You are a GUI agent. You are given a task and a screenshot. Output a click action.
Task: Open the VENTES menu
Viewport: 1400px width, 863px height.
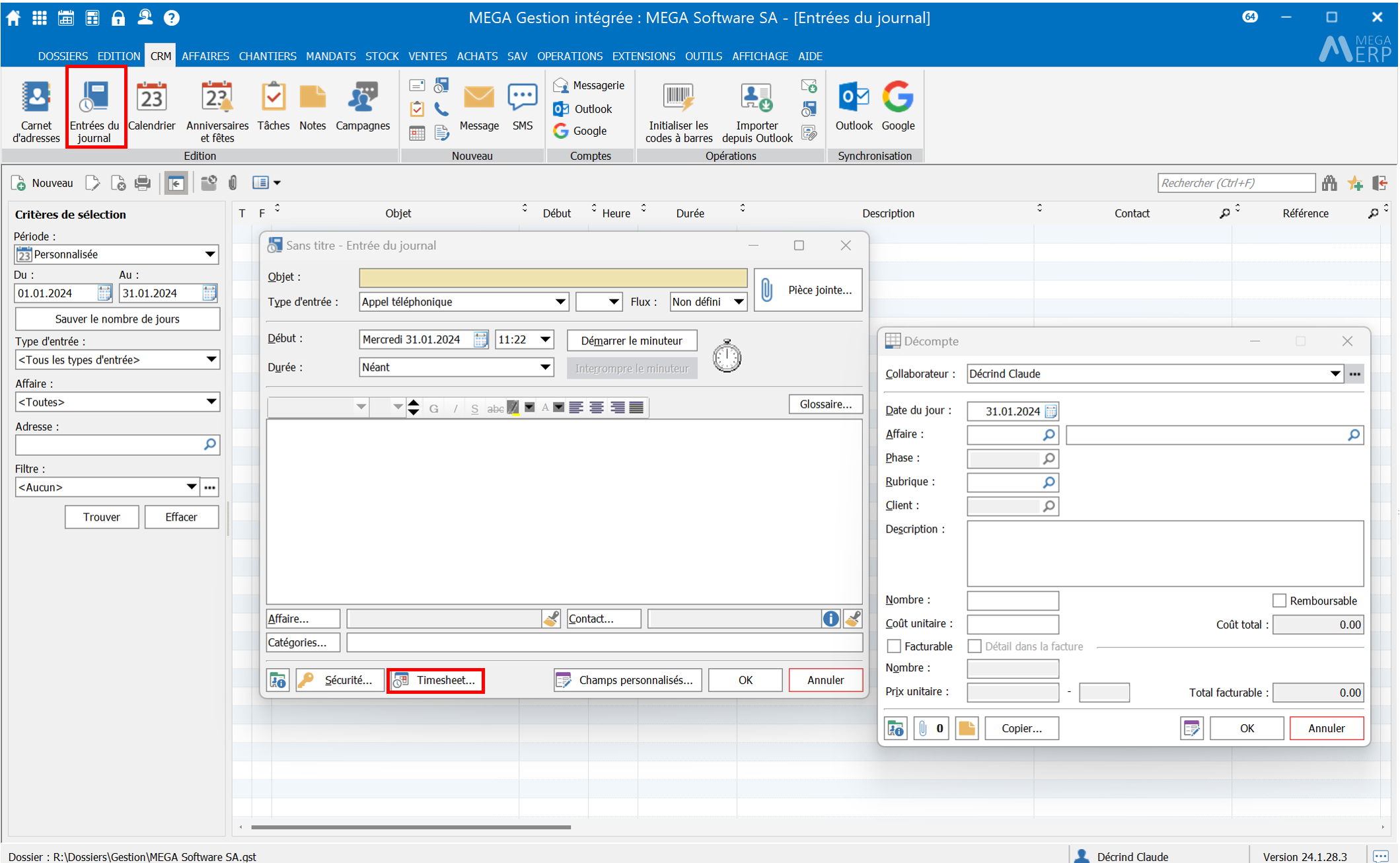tap(427, 56)
